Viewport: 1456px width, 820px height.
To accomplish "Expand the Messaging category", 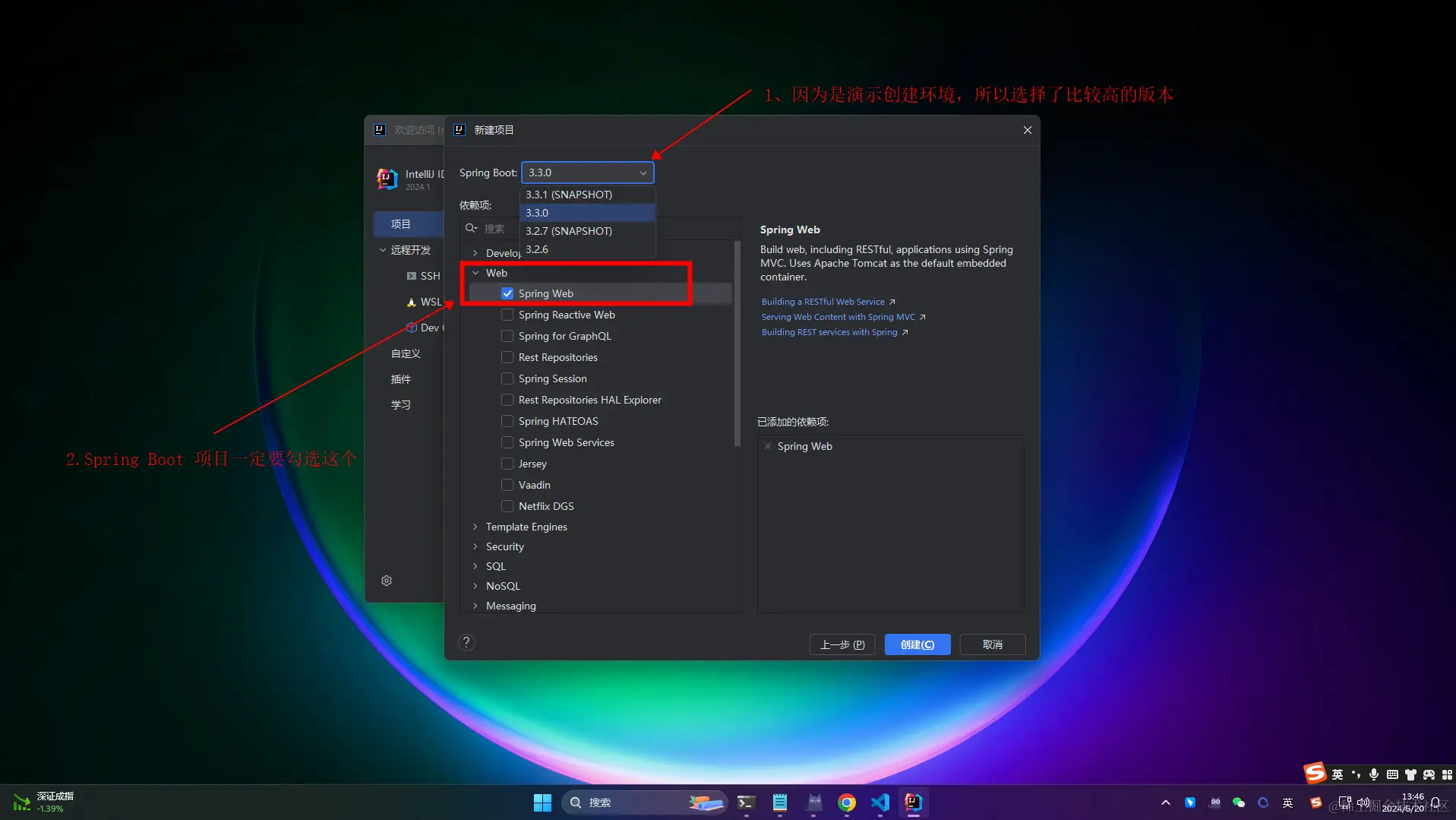I will point(475,606).
